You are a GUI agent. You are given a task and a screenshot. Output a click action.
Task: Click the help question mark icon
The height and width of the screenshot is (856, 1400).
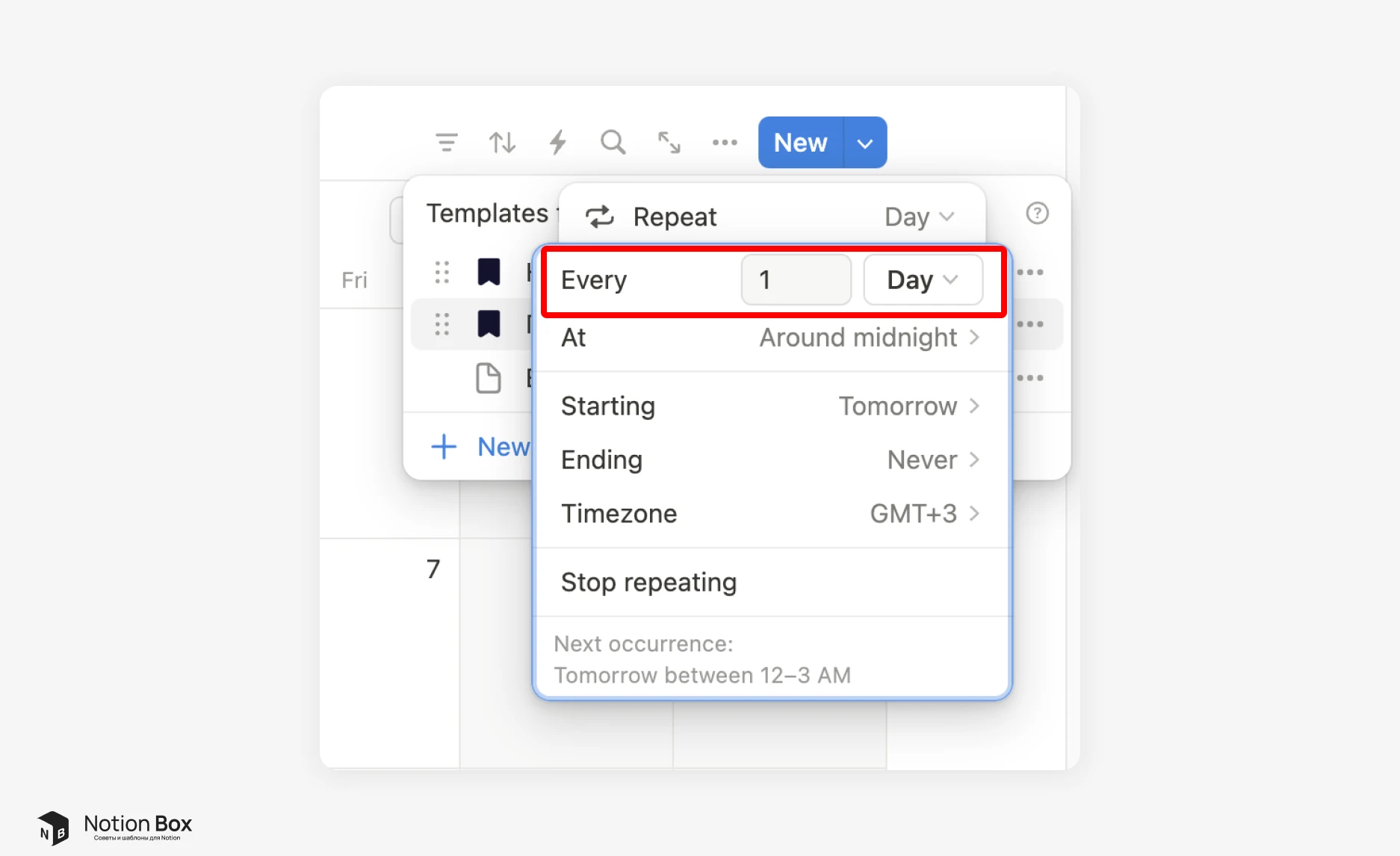[1037, 214]
